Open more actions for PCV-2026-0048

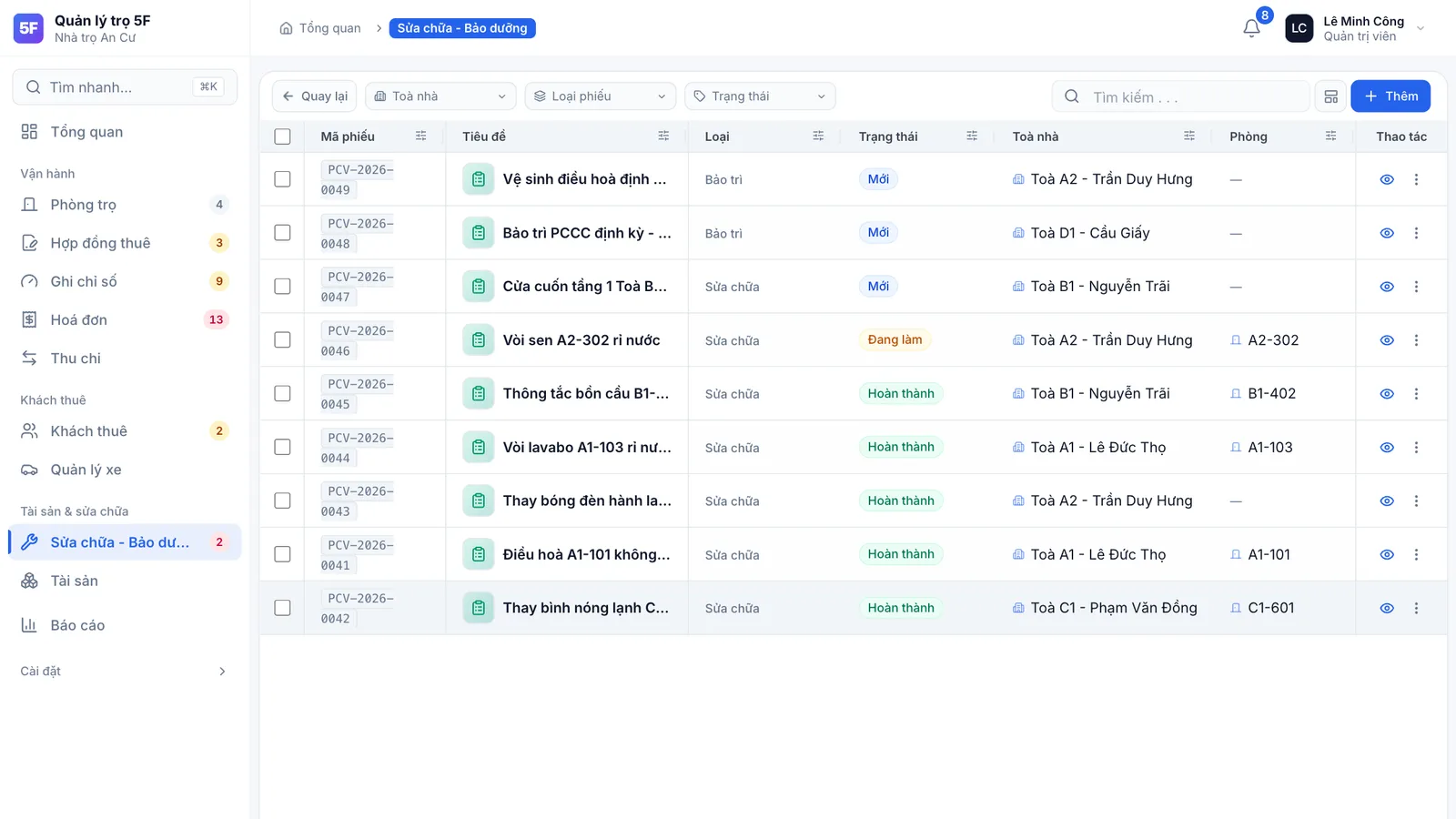point(1416,233)
